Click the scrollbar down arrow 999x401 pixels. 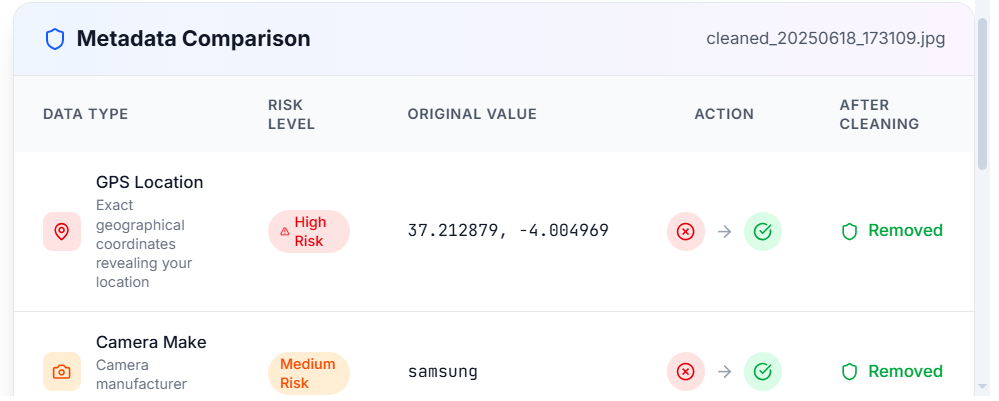982,386
